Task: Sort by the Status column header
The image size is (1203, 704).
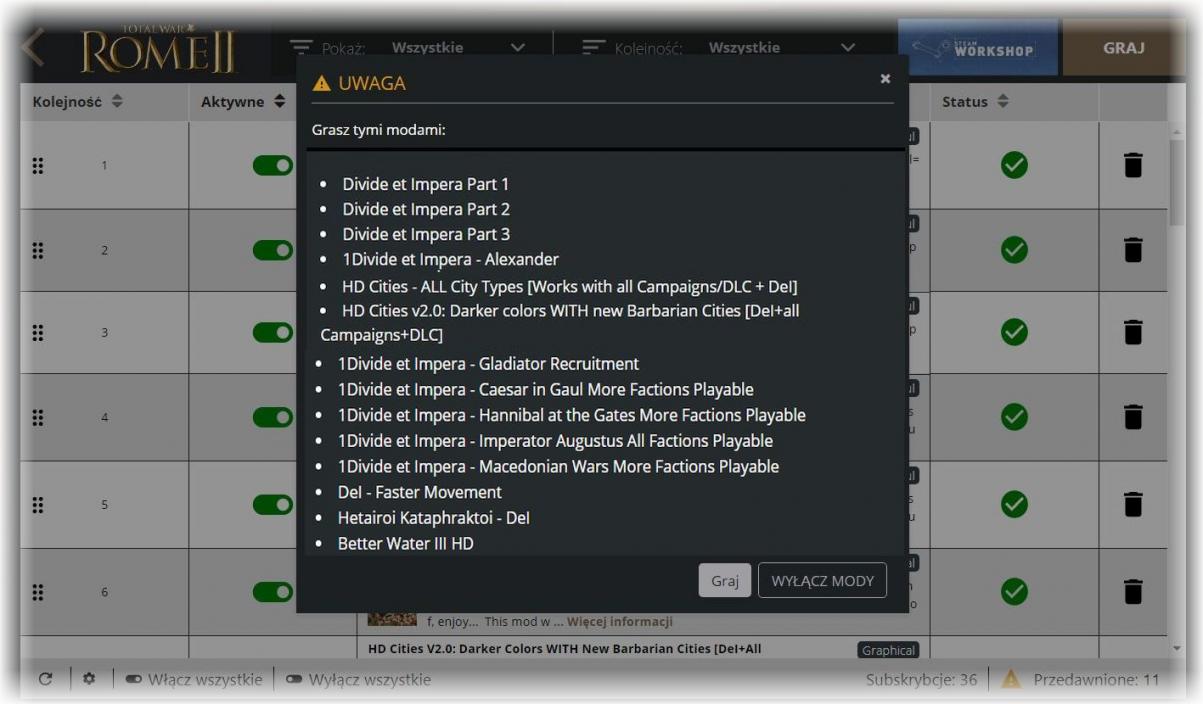Action: pyautogui.click(x=975, y=102)
